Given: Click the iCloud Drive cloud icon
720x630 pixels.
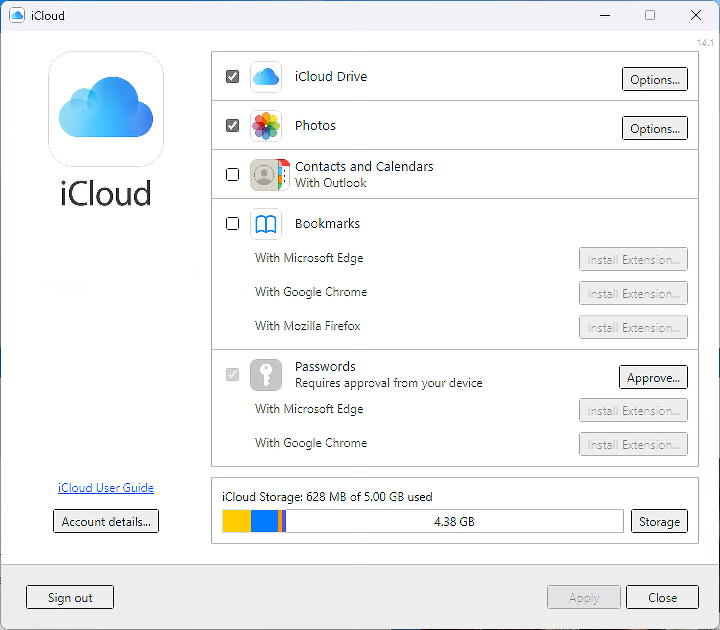Looking at the screenshot, I should (x=266, y=77).
